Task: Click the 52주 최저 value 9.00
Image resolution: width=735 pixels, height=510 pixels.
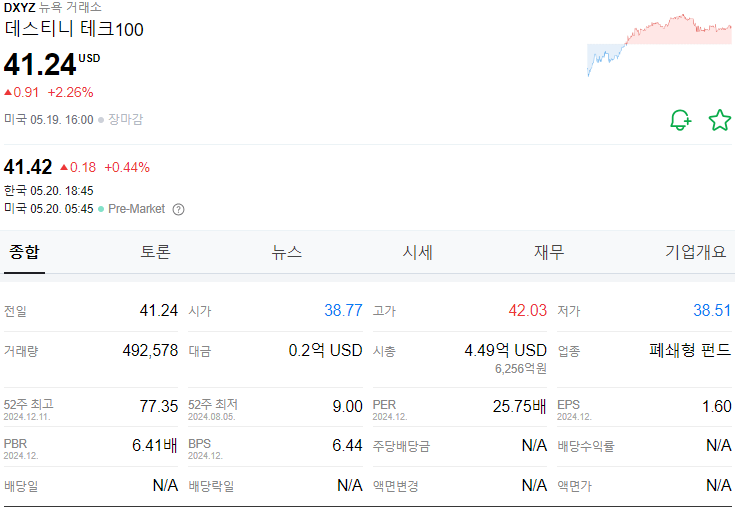Action: 347,406
